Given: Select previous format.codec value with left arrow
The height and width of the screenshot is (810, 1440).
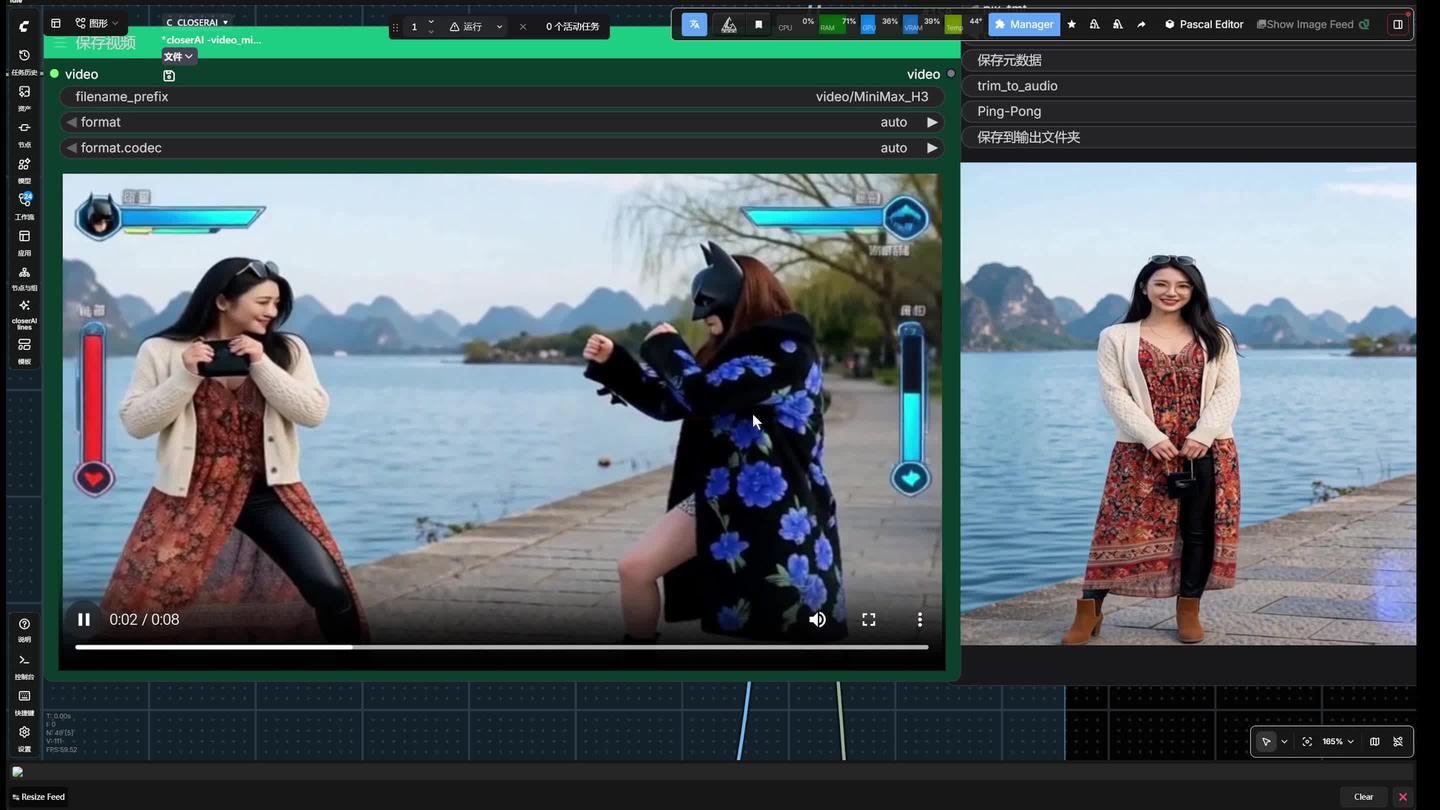Looking at the screenshot, I should [x=71, y=148].
